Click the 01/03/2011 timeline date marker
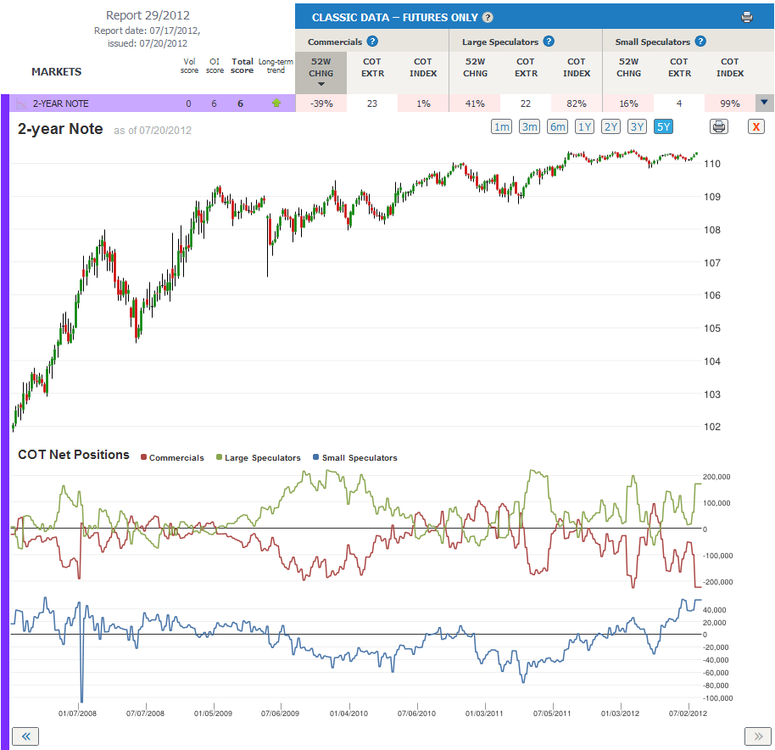The image size is (775, 750). (x=484, y=713)
